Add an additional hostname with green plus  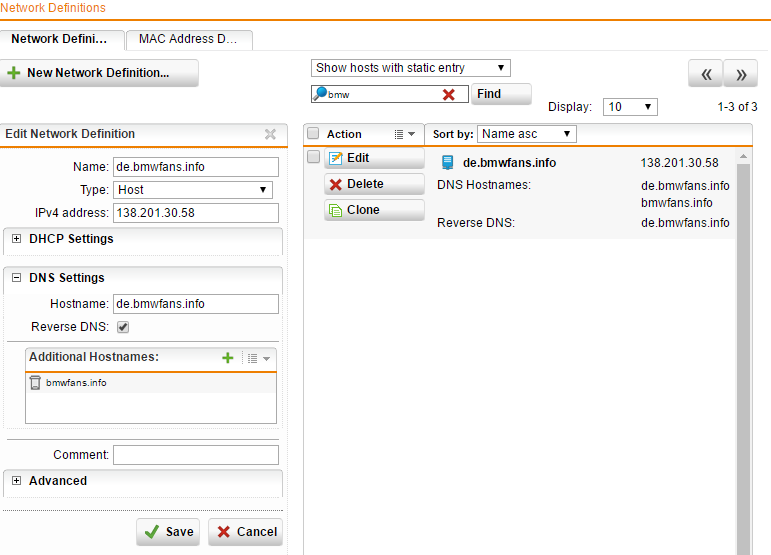click(x=228, y=357)
